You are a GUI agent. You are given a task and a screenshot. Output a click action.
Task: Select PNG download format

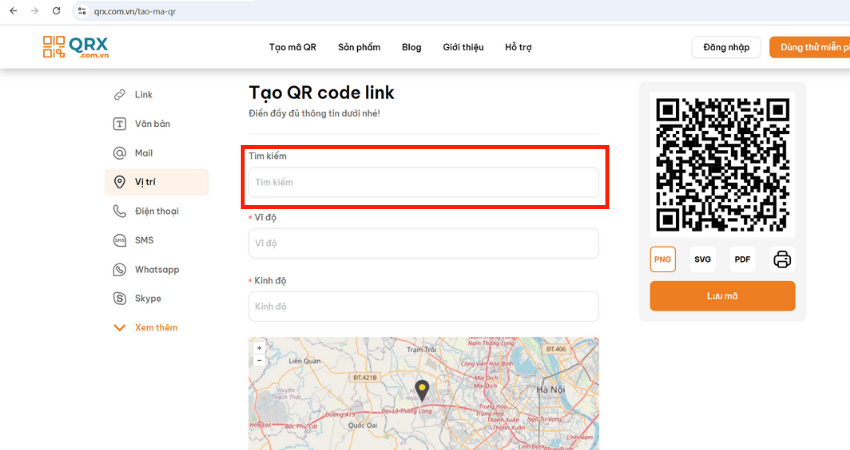click(662, 259)
